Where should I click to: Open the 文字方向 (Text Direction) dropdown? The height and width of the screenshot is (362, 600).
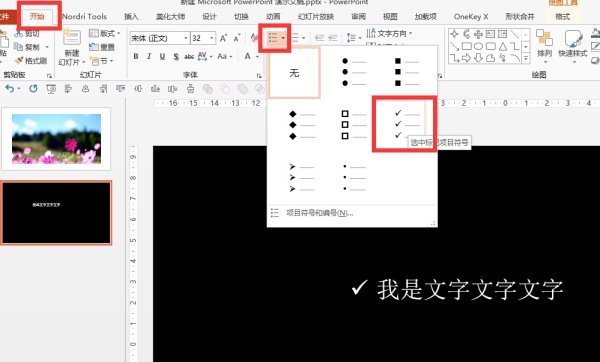(390, 33)
